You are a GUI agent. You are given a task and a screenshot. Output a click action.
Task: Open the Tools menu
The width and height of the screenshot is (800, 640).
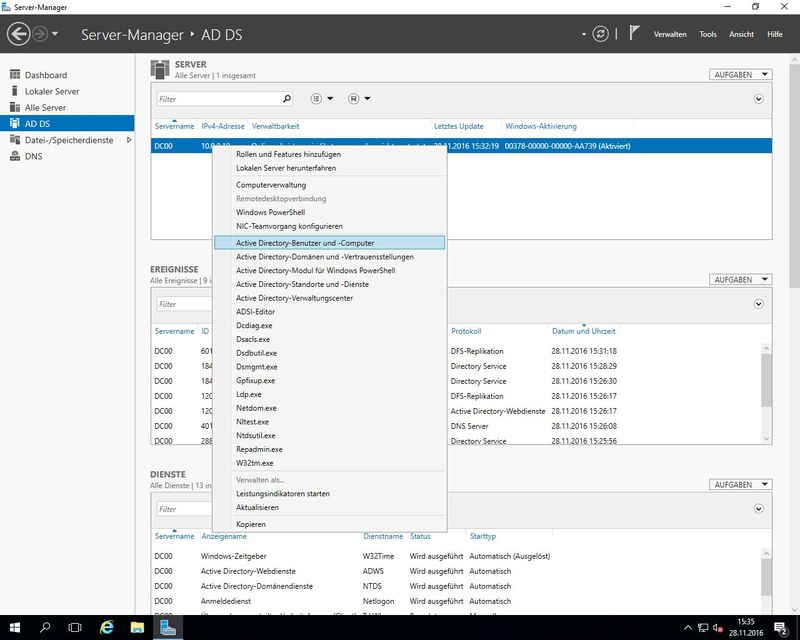tap(708, 34)
